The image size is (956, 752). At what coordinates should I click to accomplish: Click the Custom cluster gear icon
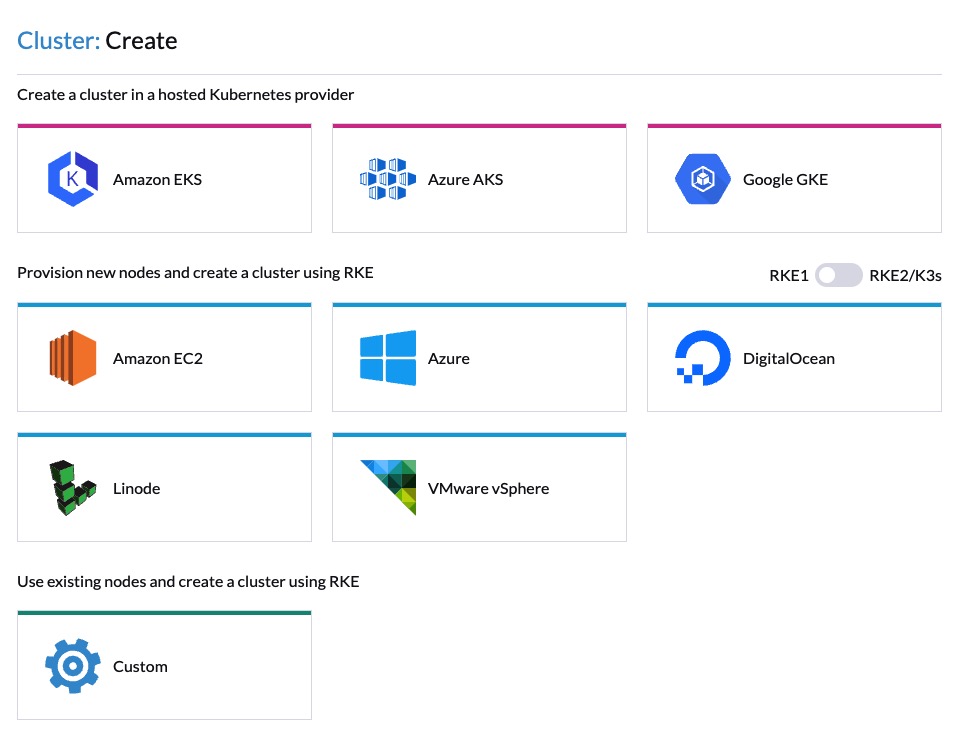point(72,664)
